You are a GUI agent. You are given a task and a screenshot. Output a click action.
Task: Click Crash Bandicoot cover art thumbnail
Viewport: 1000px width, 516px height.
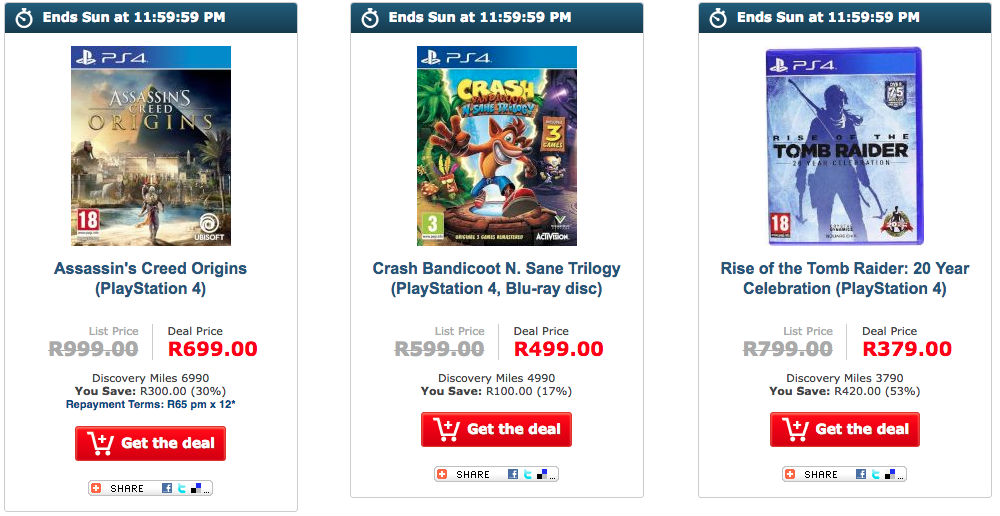(497, 146)
